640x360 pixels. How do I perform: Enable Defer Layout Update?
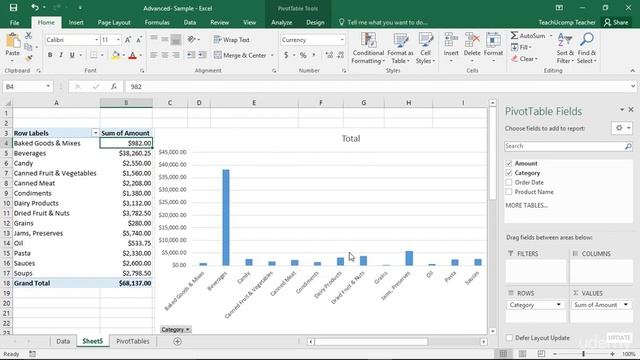point(509,338)
